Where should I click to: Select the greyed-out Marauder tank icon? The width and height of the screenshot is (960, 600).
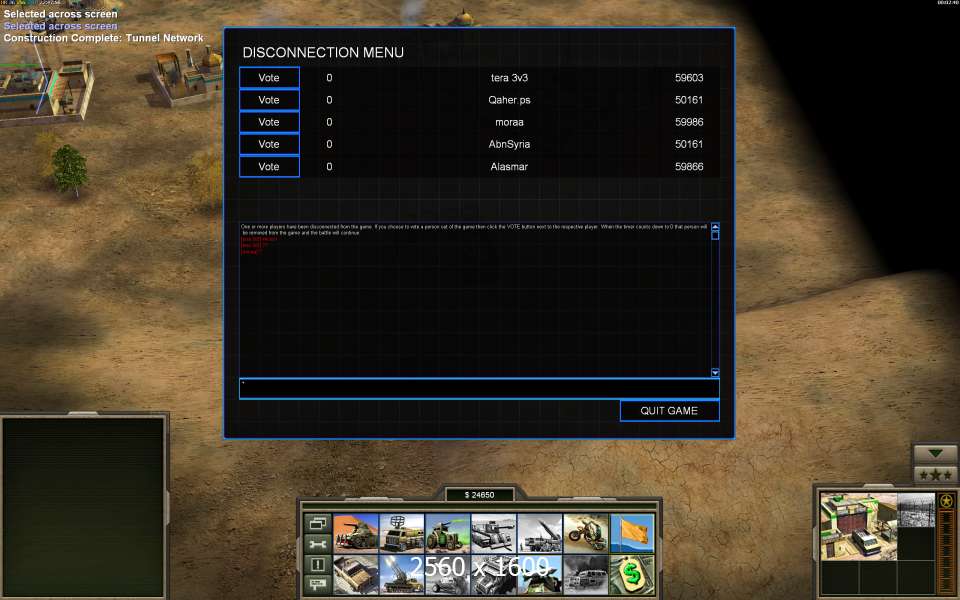click(x=493, y=533)
